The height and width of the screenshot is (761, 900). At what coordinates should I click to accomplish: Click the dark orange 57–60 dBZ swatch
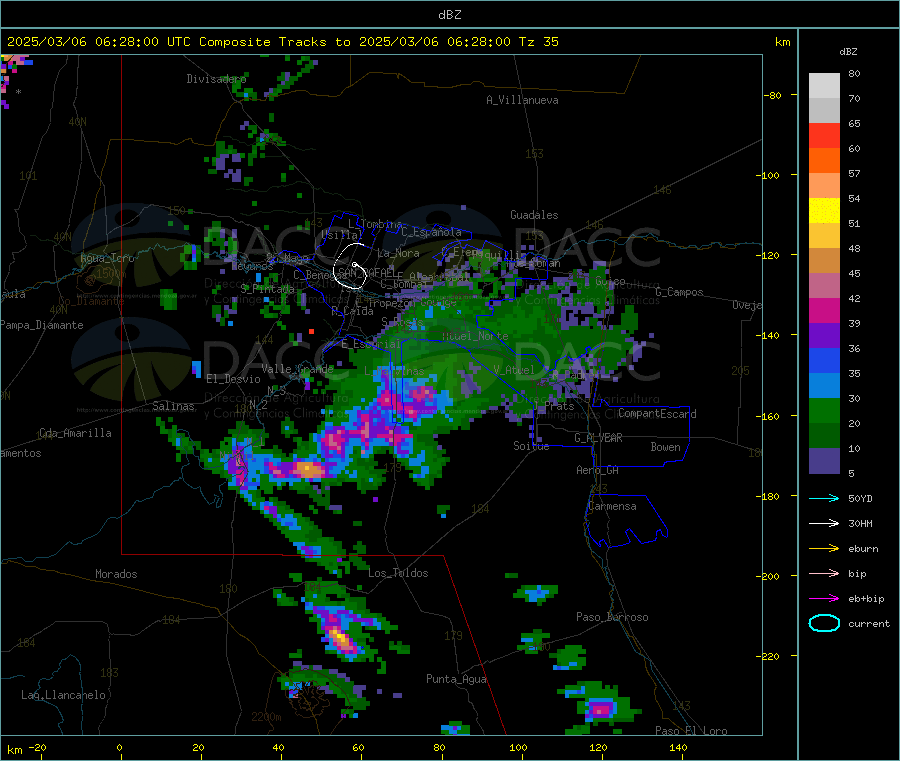coord(824,161)
